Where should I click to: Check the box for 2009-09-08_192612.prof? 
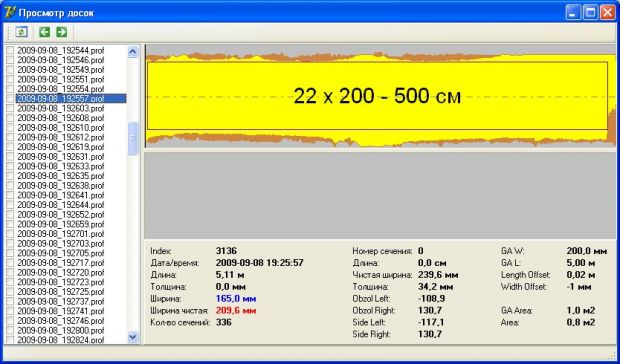tap(10, 137)
